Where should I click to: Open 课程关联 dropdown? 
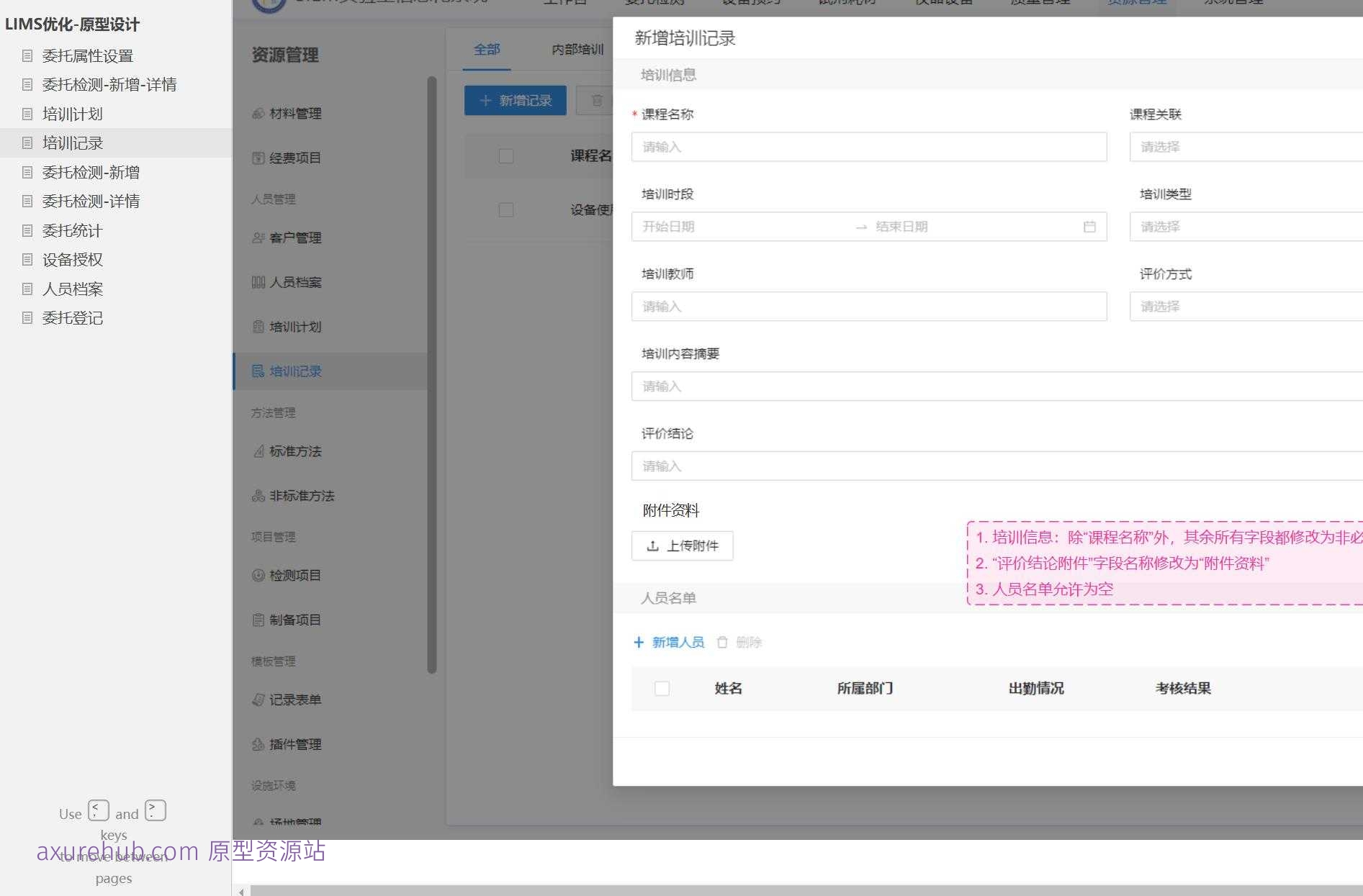coord(1246,147)
